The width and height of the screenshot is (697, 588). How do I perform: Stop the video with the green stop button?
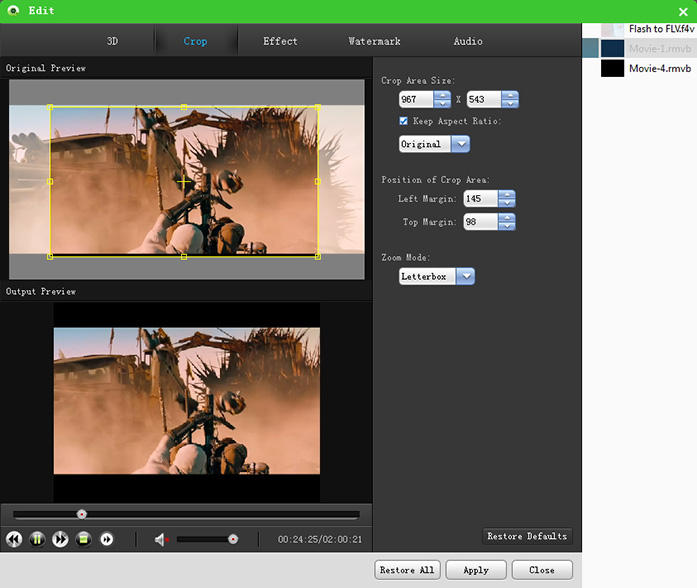pyautogui.click(x=83, y=539)
